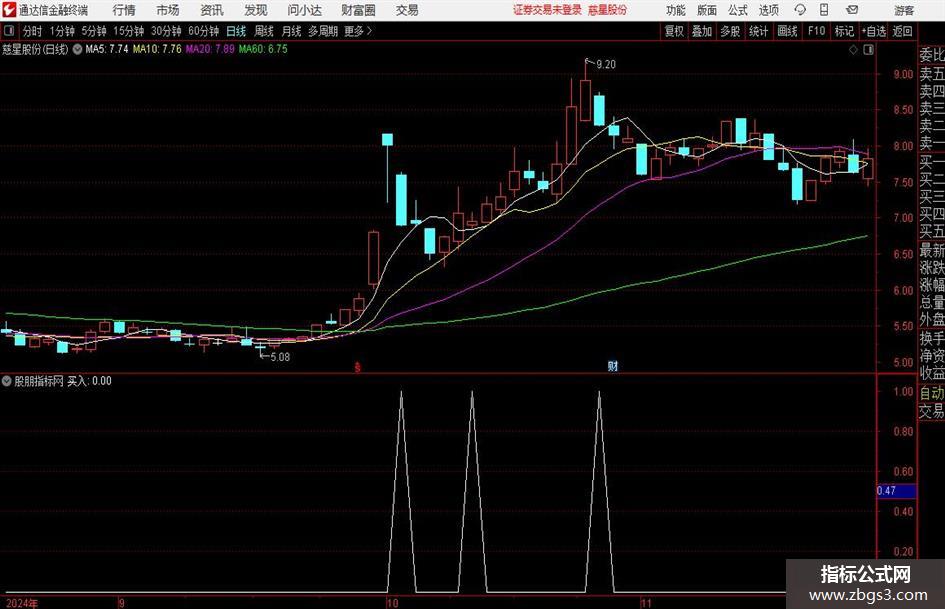Open the 版面 menu
The width and height of the screenshot is (945, 609).
[706, 10]
